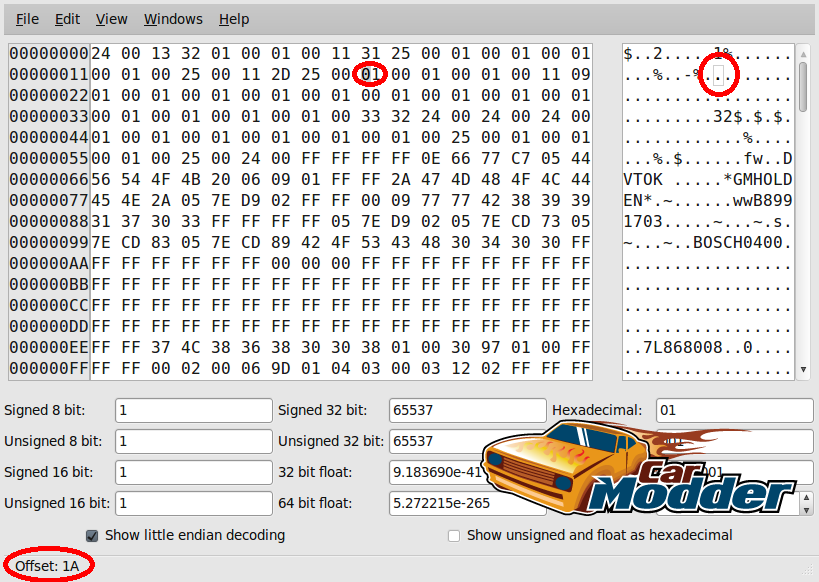Click the scroll down arrow of ASCII pane
The height and width of the screenshot is (582, 819).
803,369
